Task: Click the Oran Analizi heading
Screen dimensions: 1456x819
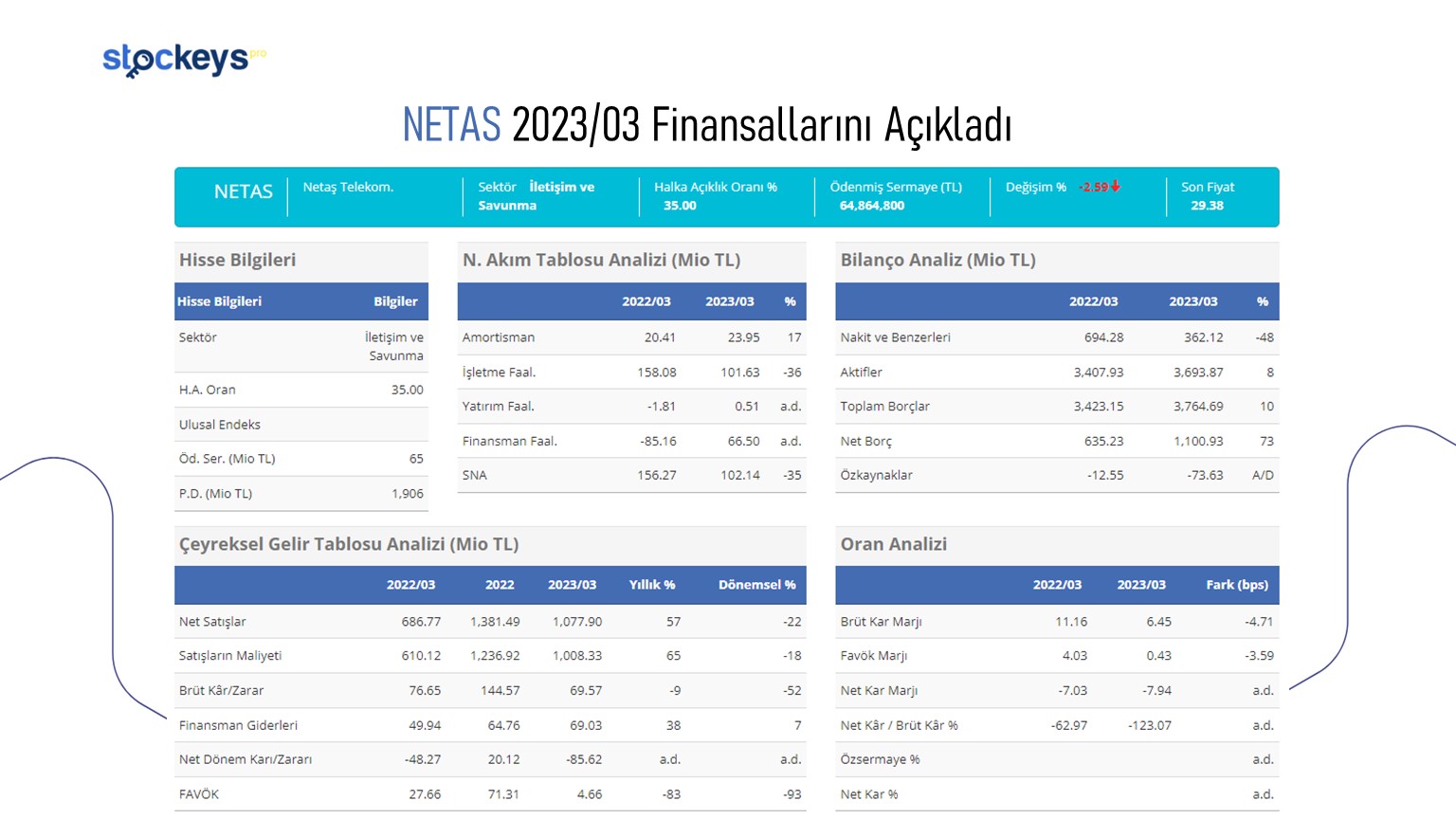Action: click(893, 544)
